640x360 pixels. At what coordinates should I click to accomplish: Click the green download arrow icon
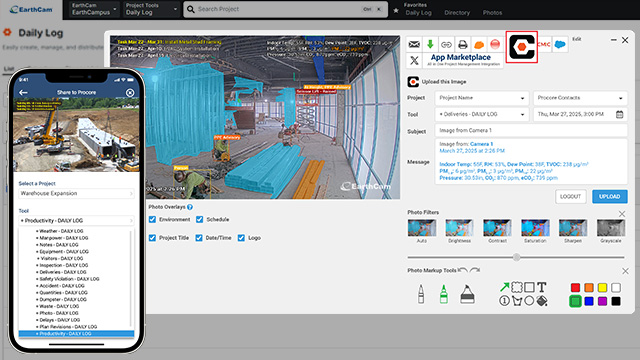tap(430, 44)
